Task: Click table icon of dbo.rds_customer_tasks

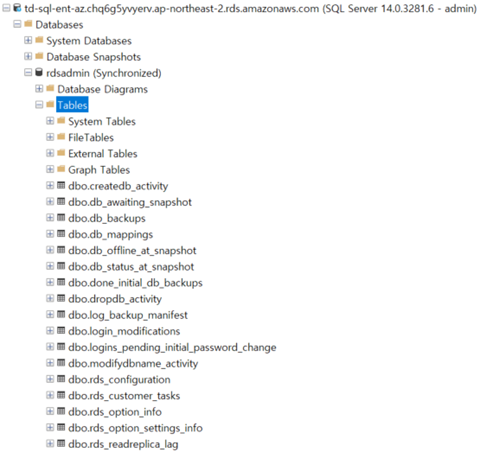Action: (x=61, y=395)
